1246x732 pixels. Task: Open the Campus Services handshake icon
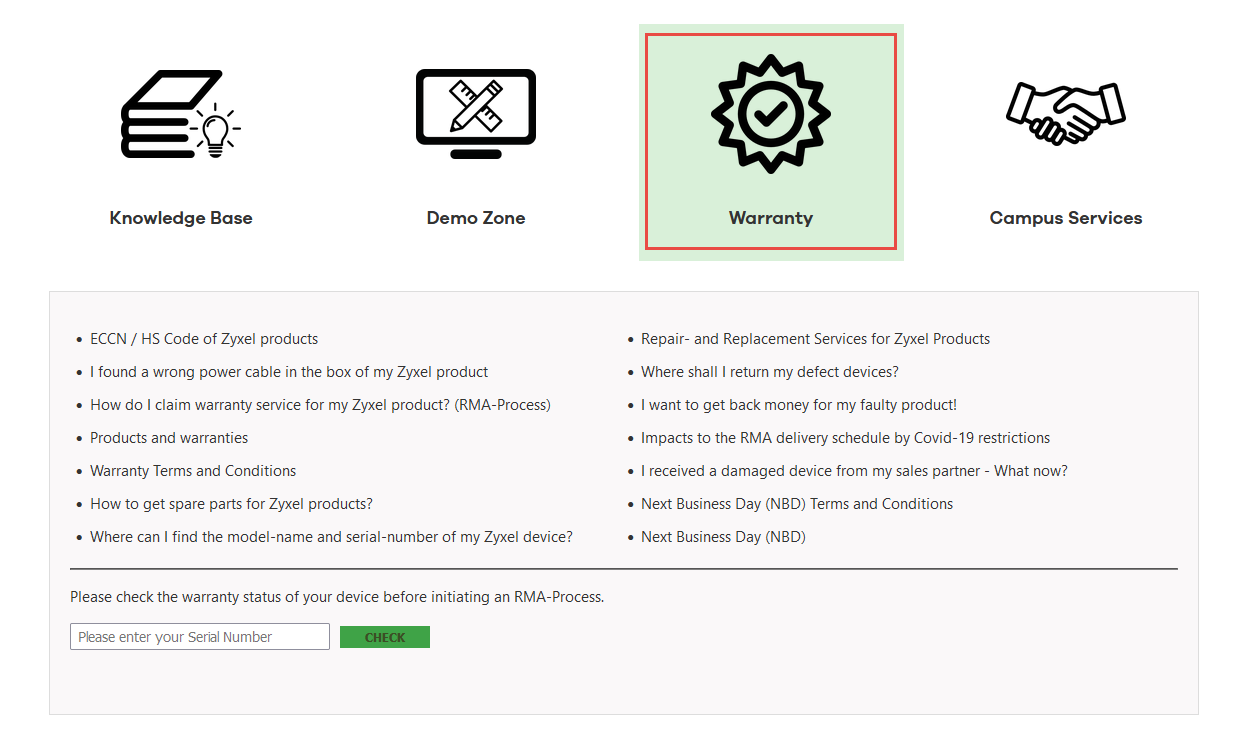point(1066,113)
